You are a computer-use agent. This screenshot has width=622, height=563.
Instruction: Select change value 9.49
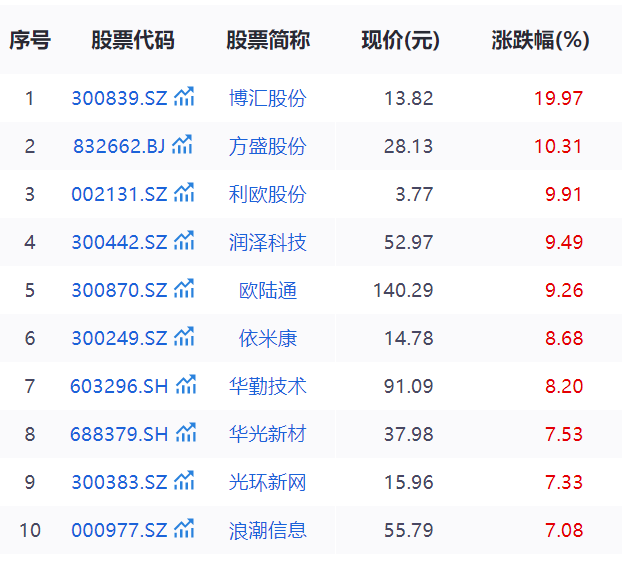point(564,242)
